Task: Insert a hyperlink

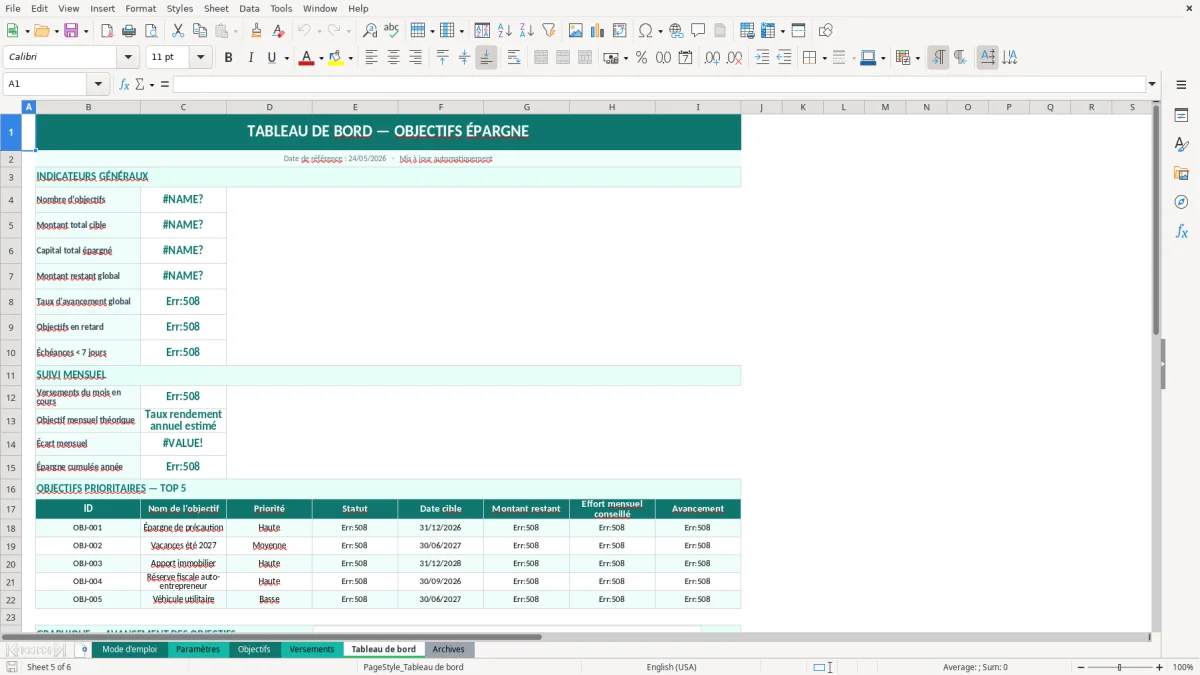Action: click(x=677, y=31)
